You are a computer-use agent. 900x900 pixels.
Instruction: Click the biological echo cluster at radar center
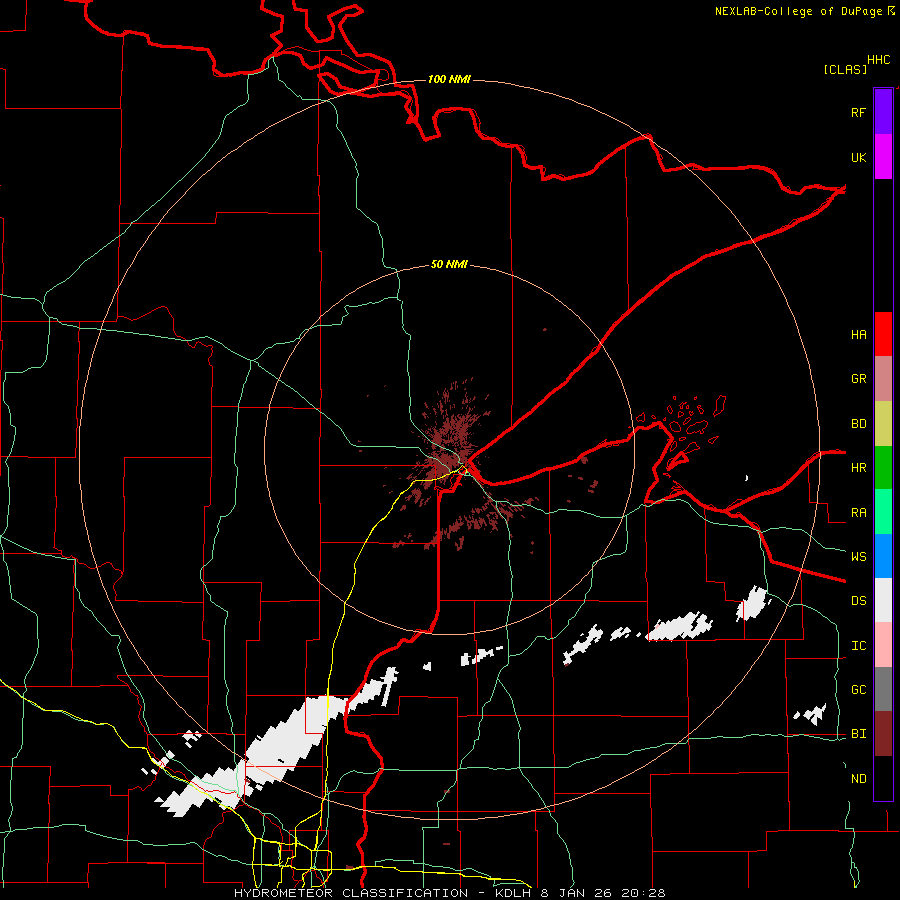click(451, 442)
